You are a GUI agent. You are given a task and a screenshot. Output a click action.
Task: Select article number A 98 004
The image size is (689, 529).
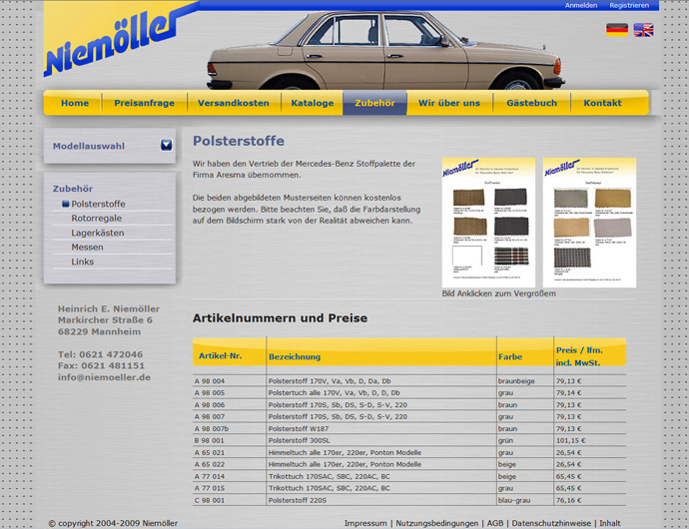[210, 381]
